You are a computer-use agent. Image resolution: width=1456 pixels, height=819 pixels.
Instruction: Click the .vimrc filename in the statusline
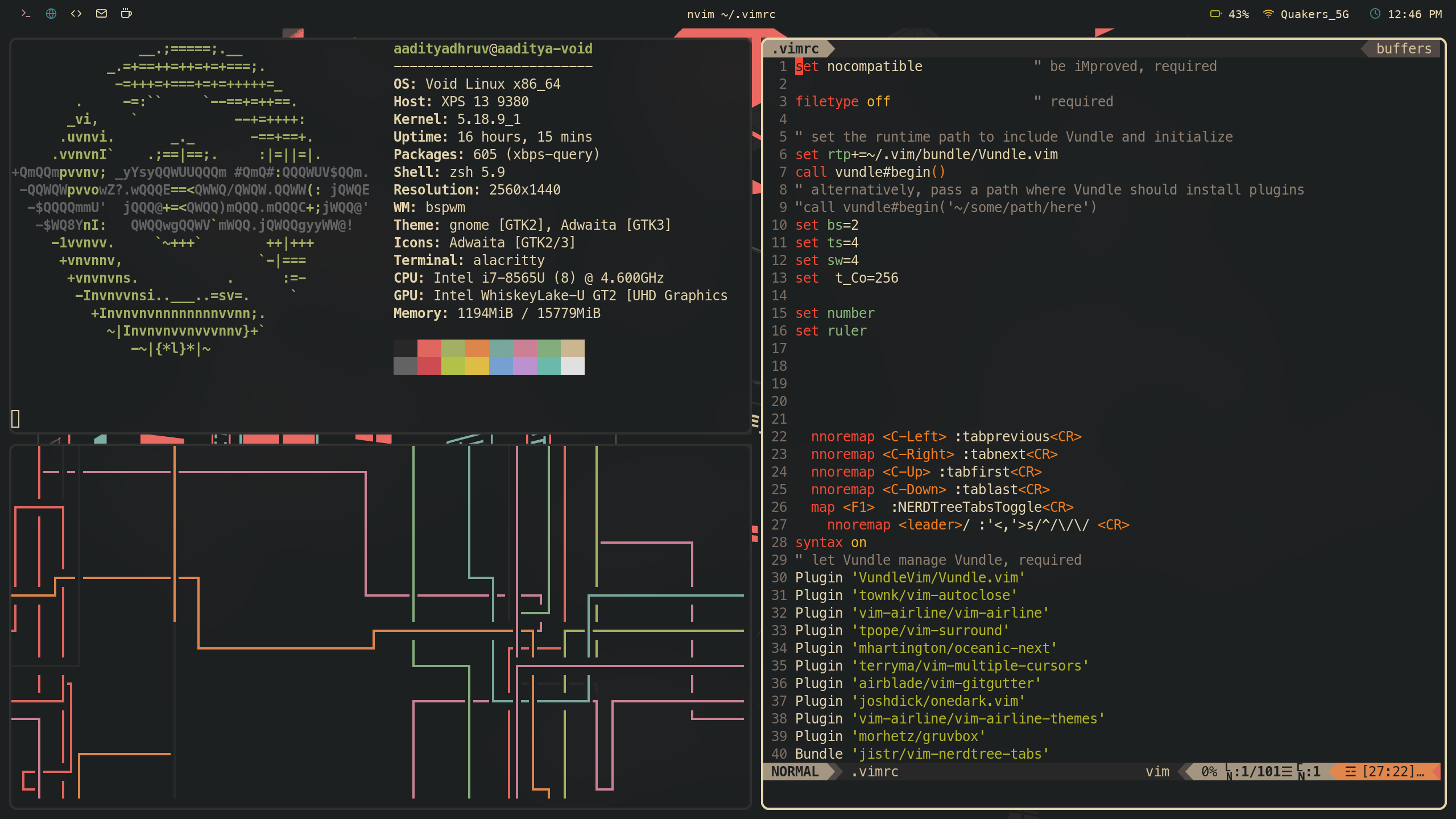click(875, 772)
